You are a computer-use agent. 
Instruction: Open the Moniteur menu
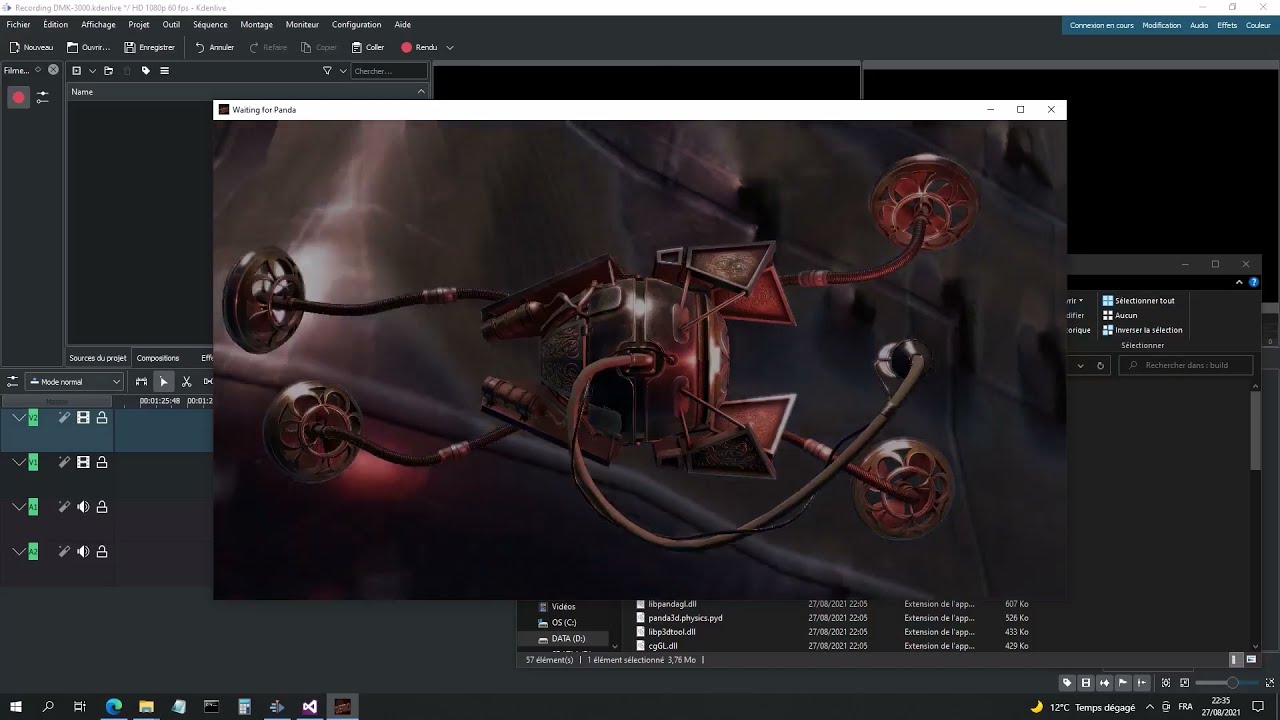(302, 24)
